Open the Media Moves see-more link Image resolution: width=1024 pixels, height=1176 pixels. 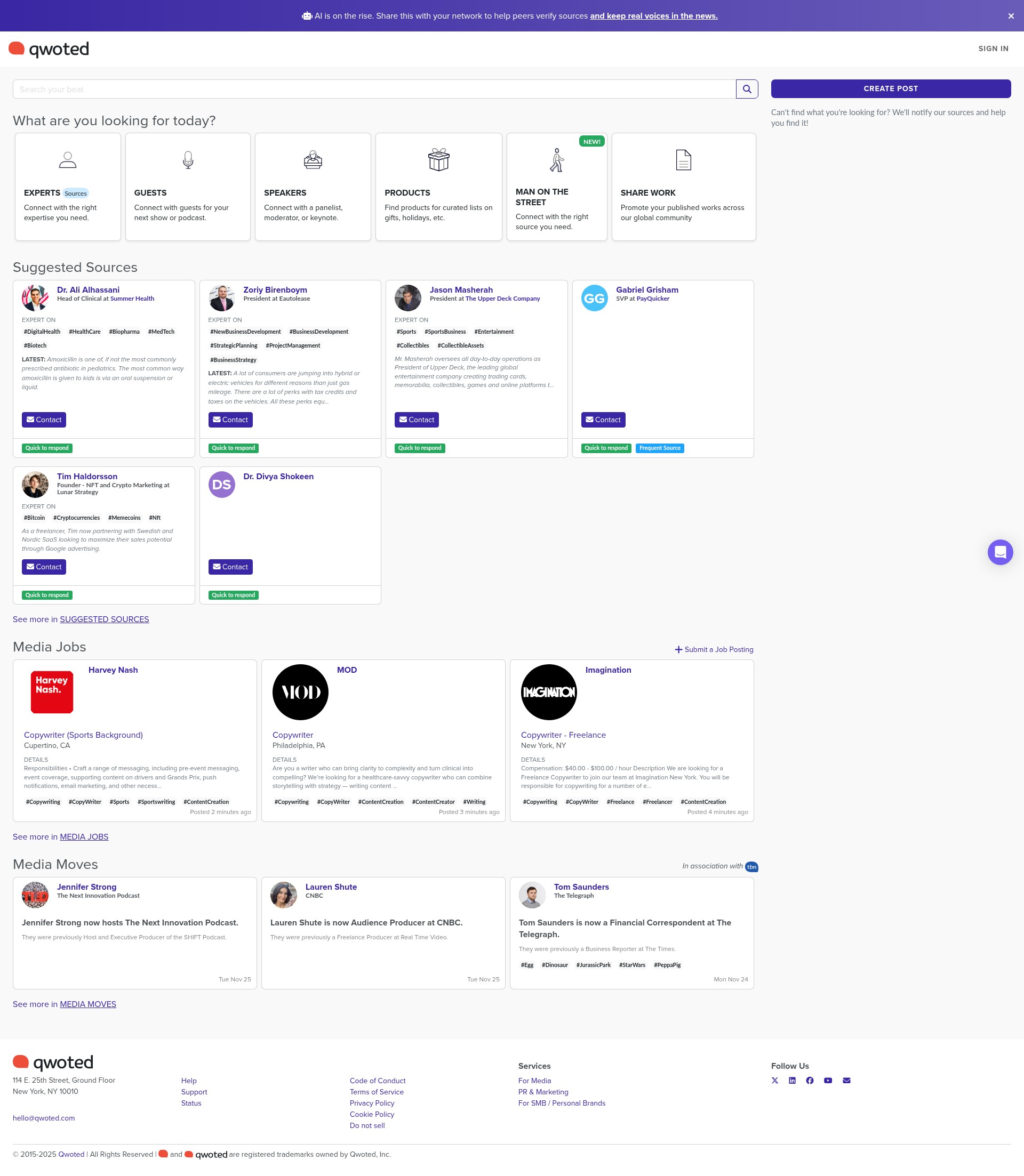point(88,1005)
